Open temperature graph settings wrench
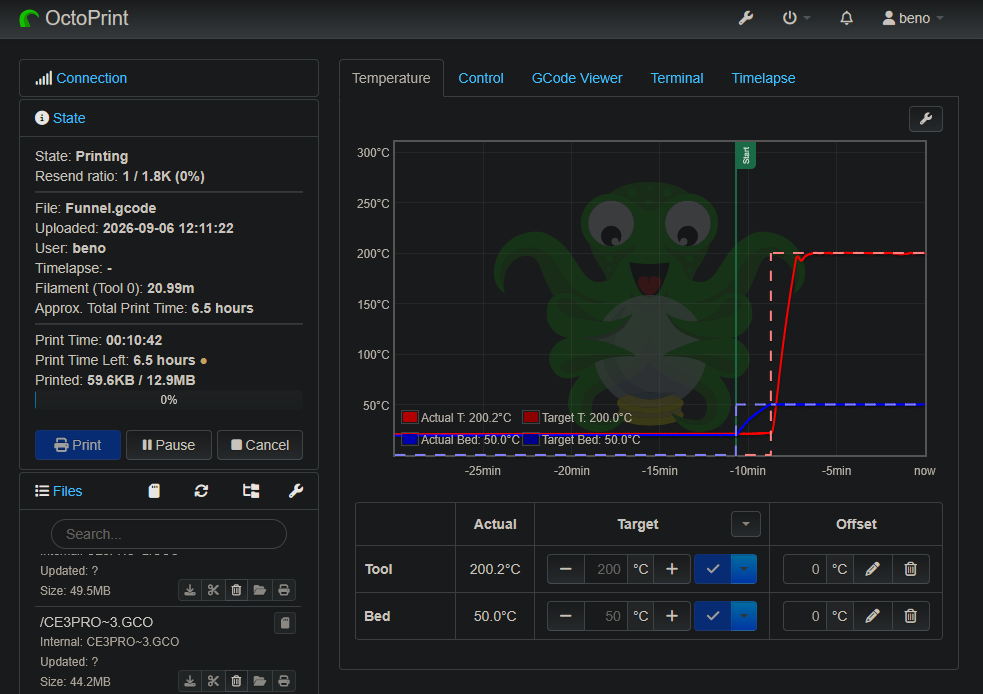The width and height of the screenshot is (983, 694). pyautogui.click(x=925, y=119)
